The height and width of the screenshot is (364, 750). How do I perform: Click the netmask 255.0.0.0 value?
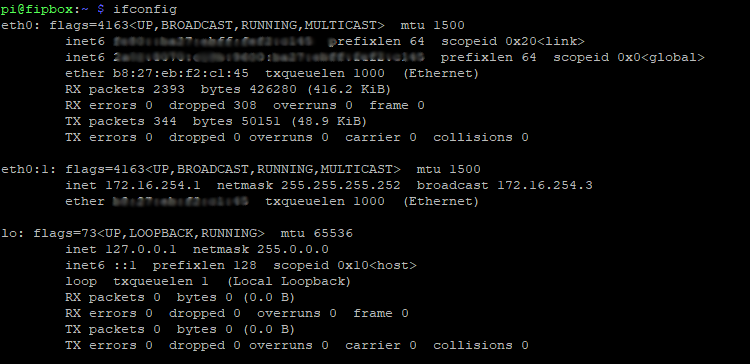pyautogui.click(x=293, y=249)
